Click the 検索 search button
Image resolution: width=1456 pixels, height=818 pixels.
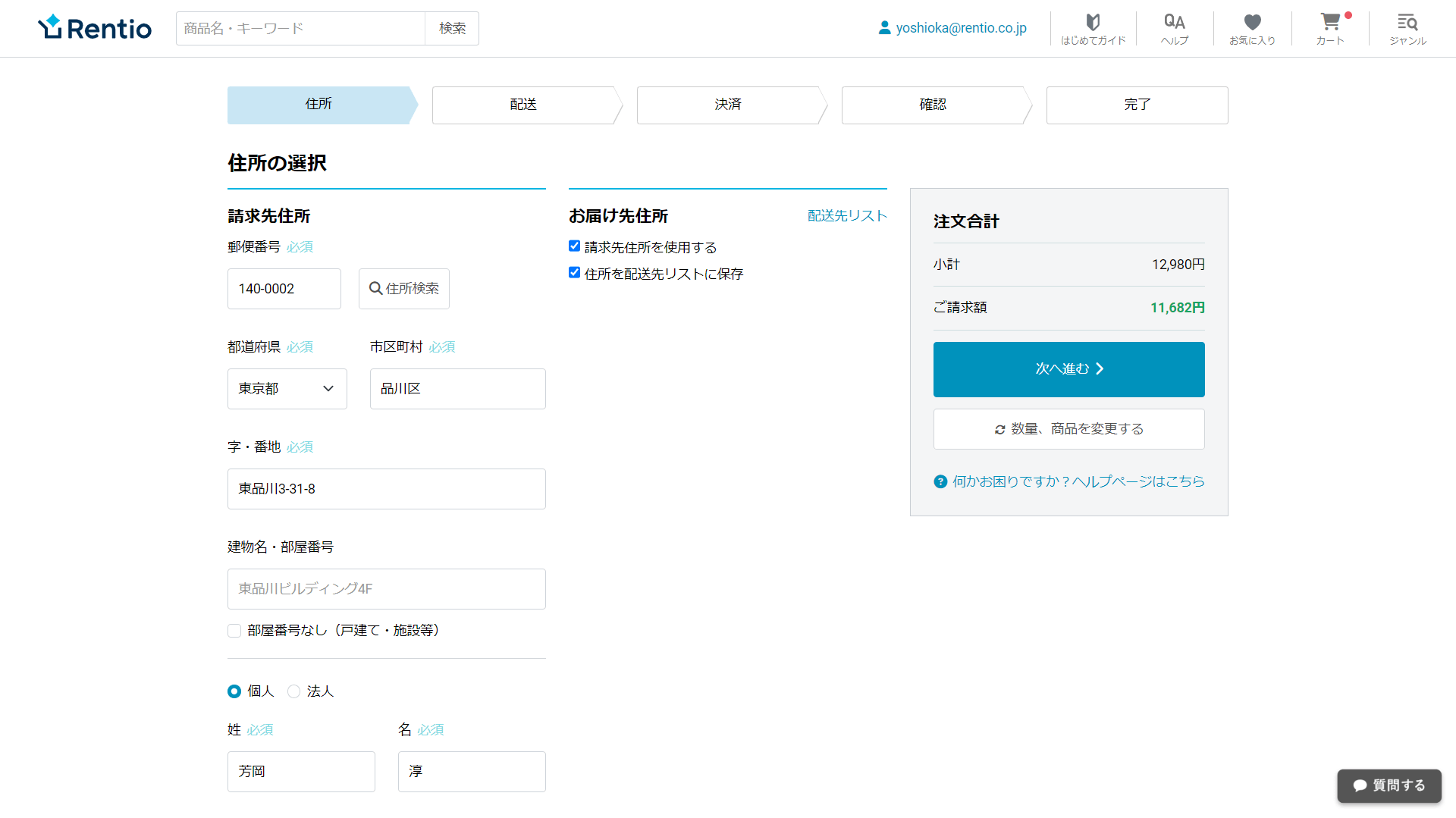click(452, 28)
